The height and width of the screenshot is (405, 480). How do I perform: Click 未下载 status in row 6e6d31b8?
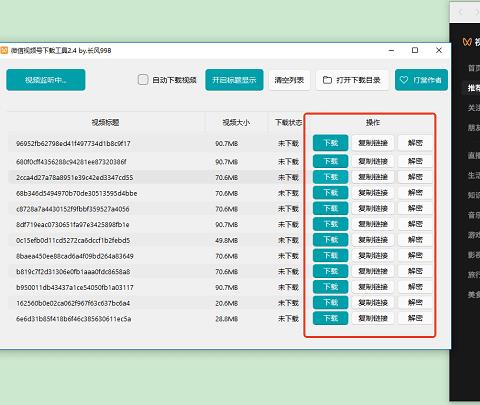289,319
